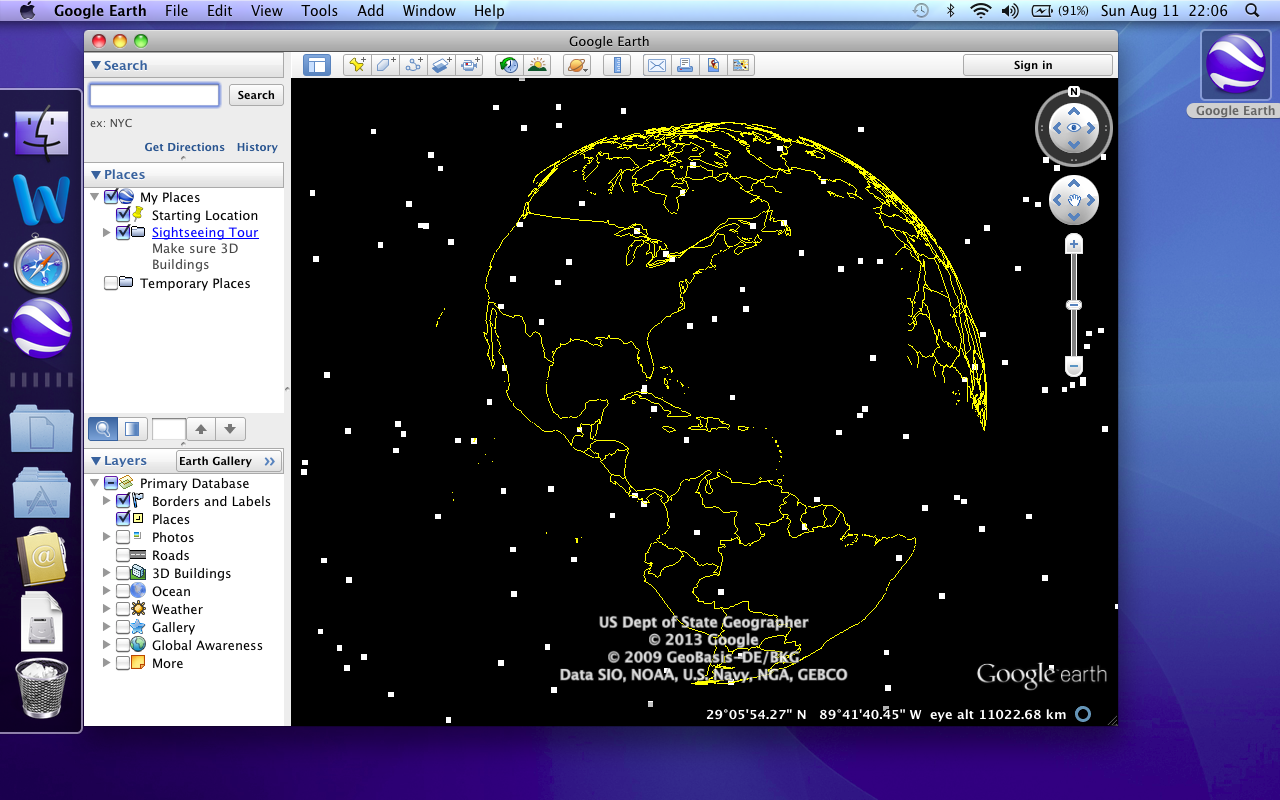
Task: Click the zoom-in plus on the zoom slider
Action: click(1074, 244)
